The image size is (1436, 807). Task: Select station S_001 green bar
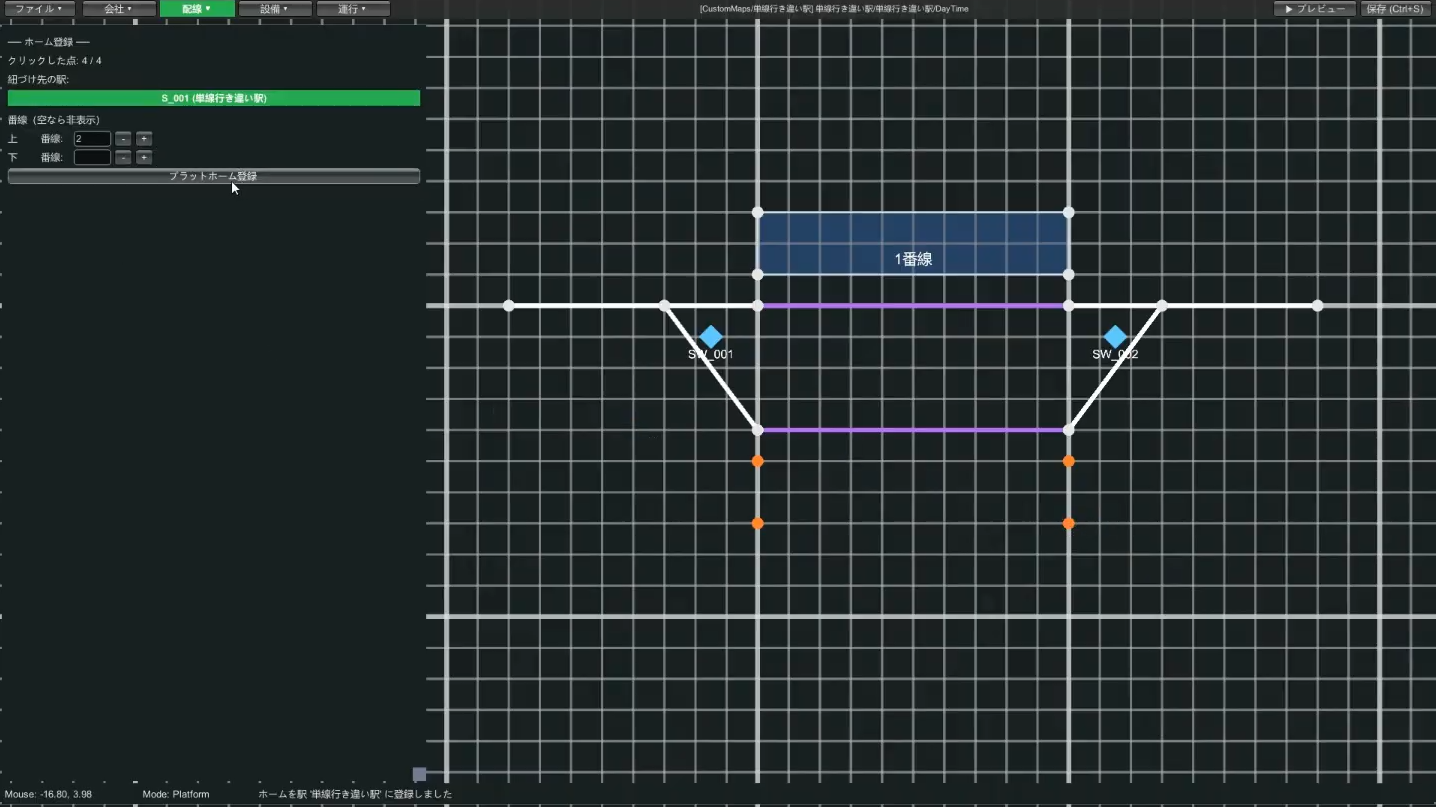point(214,98)
